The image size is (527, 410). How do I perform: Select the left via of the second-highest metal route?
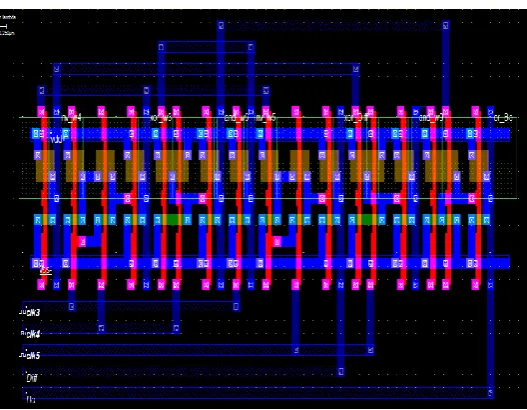(161, 47)
